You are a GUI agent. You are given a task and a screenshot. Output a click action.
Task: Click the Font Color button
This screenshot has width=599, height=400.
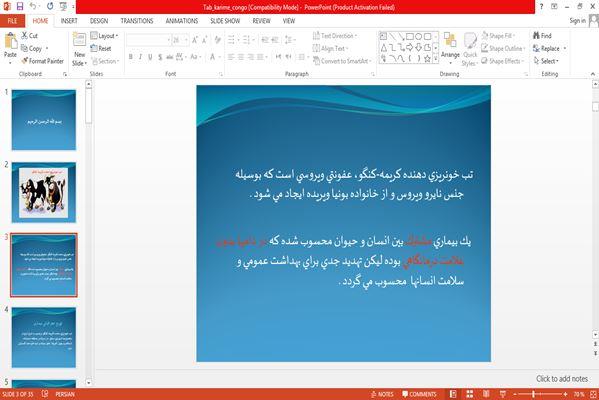pos(214,57)
